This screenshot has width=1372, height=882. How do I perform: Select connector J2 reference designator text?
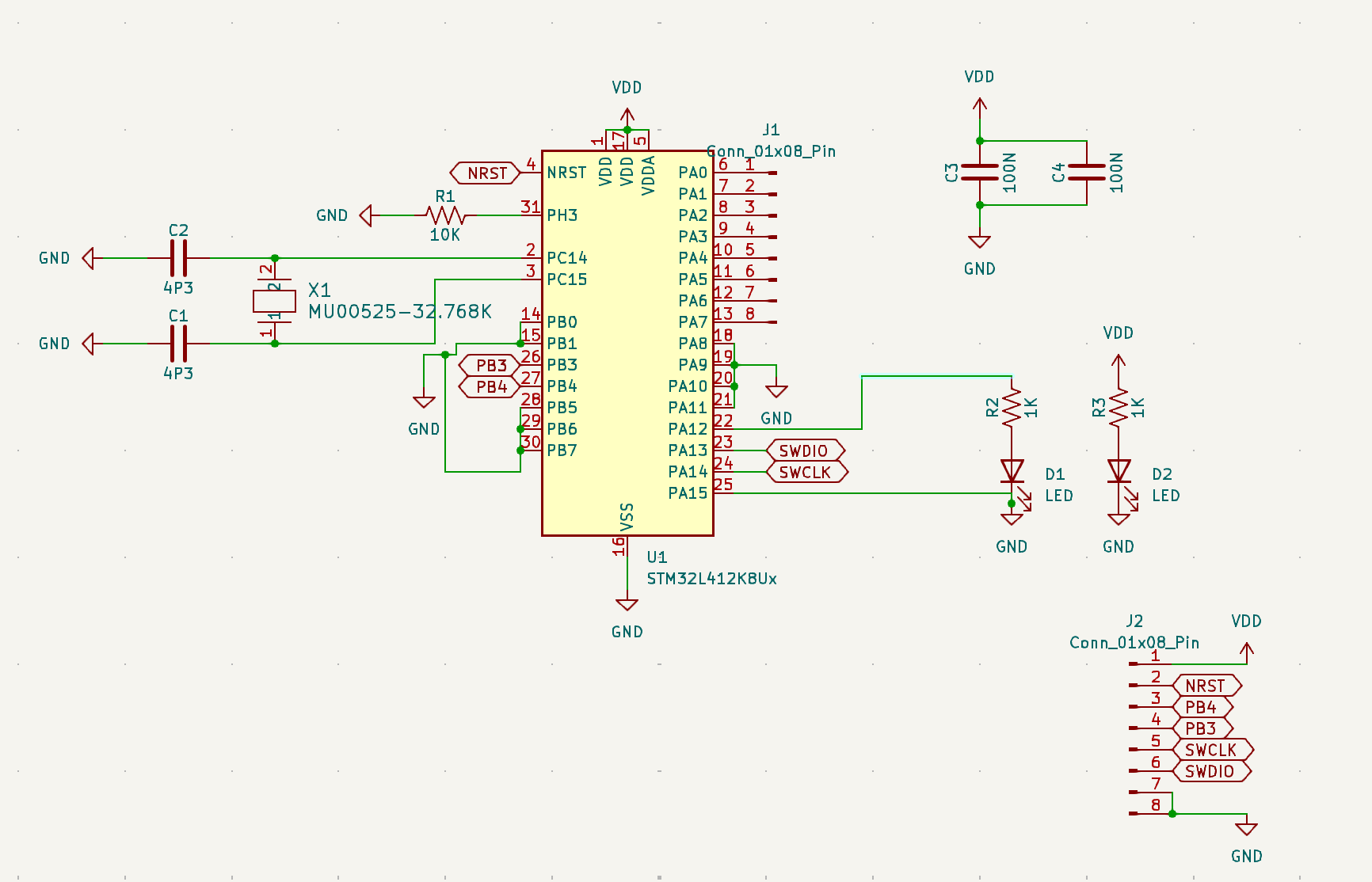pos(1134,621)
